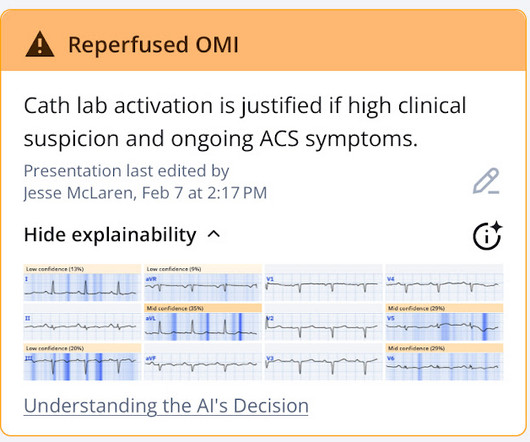
Task: Click the warning triangle icon in header
Action: [40, 44]
